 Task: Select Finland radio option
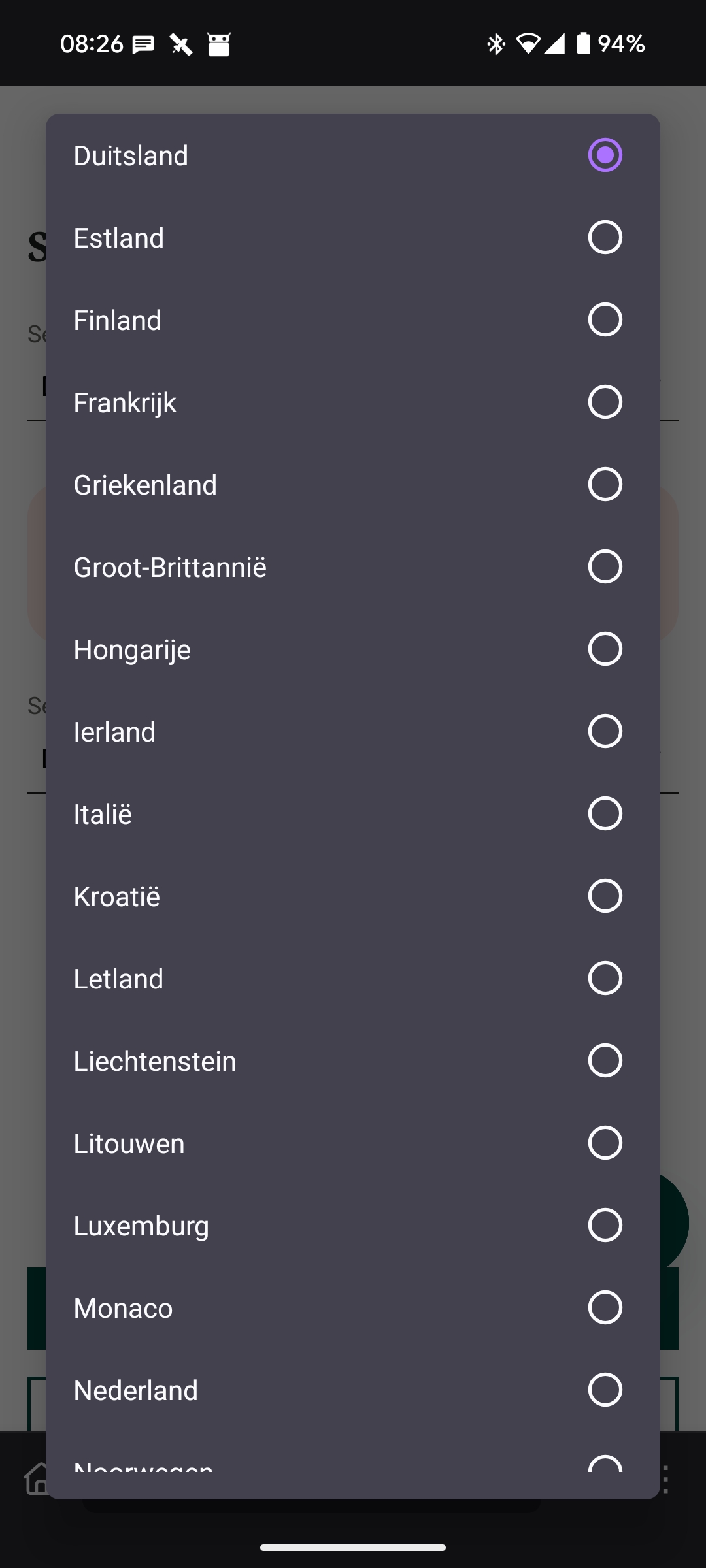605,319
